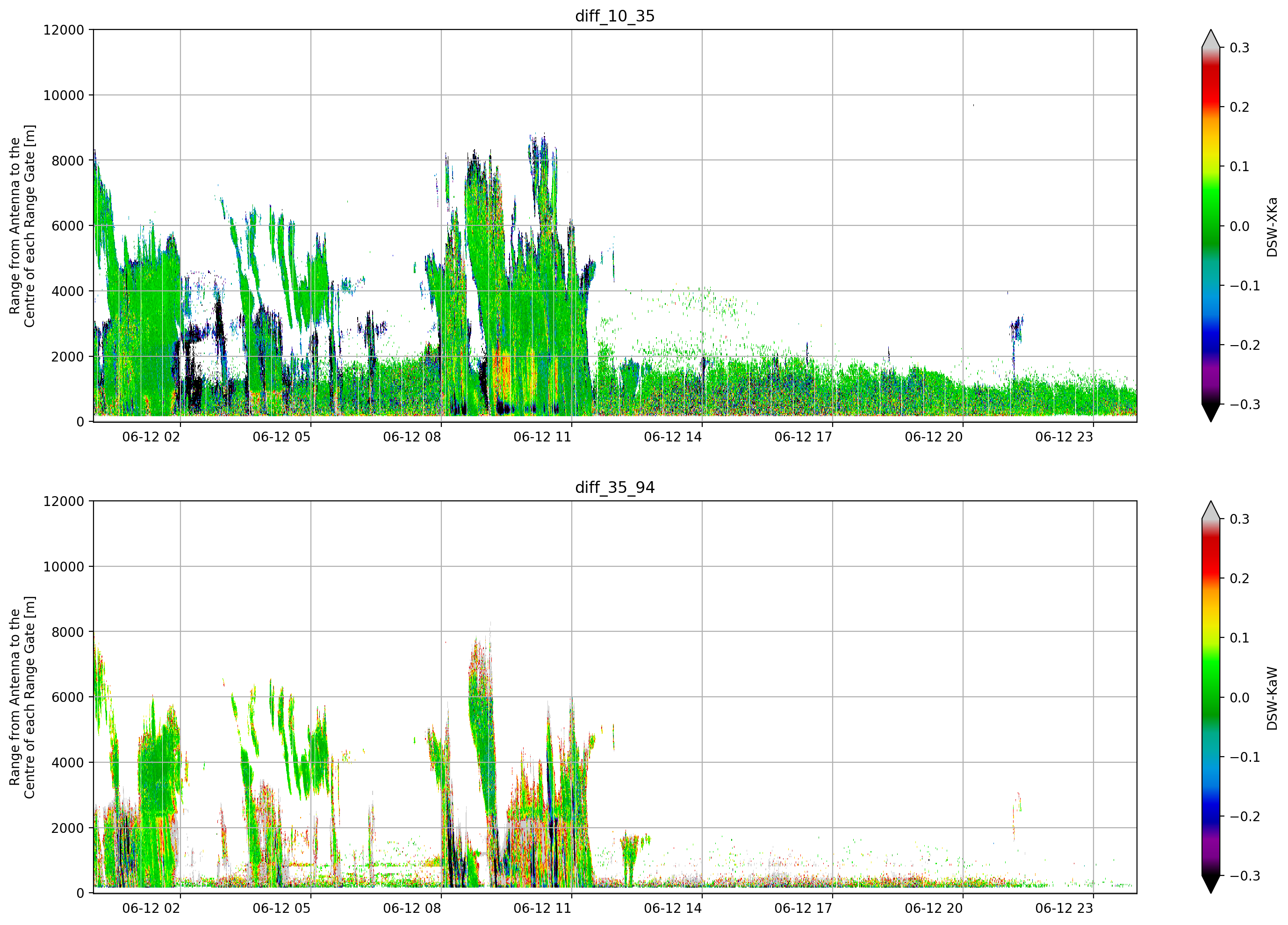Click the "0.0" tick on the DSW-KaW colorbar

(x=1240, y=698)
